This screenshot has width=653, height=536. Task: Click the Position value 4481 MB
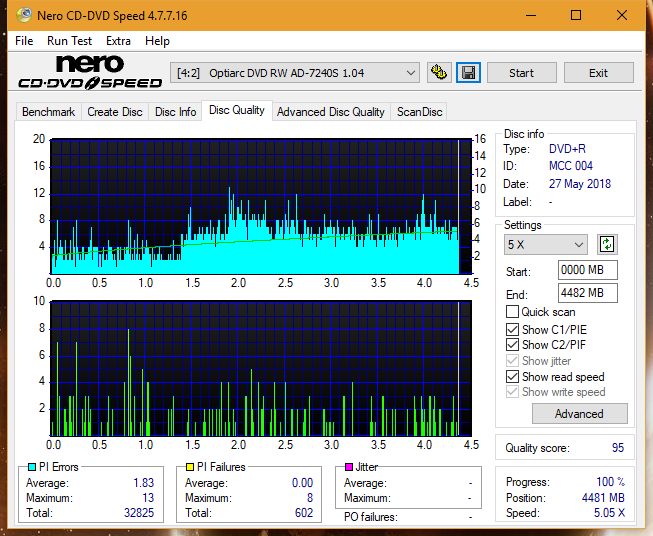click(x=603, y=498)
